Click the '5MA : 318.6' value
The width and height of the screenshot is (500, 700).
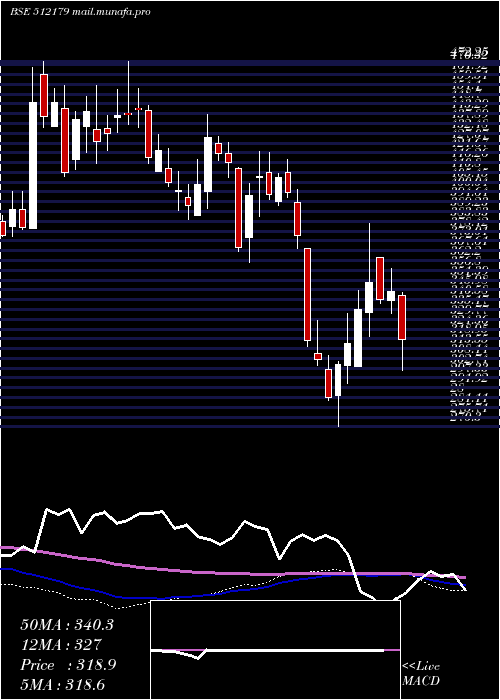[x=65, y=685]
